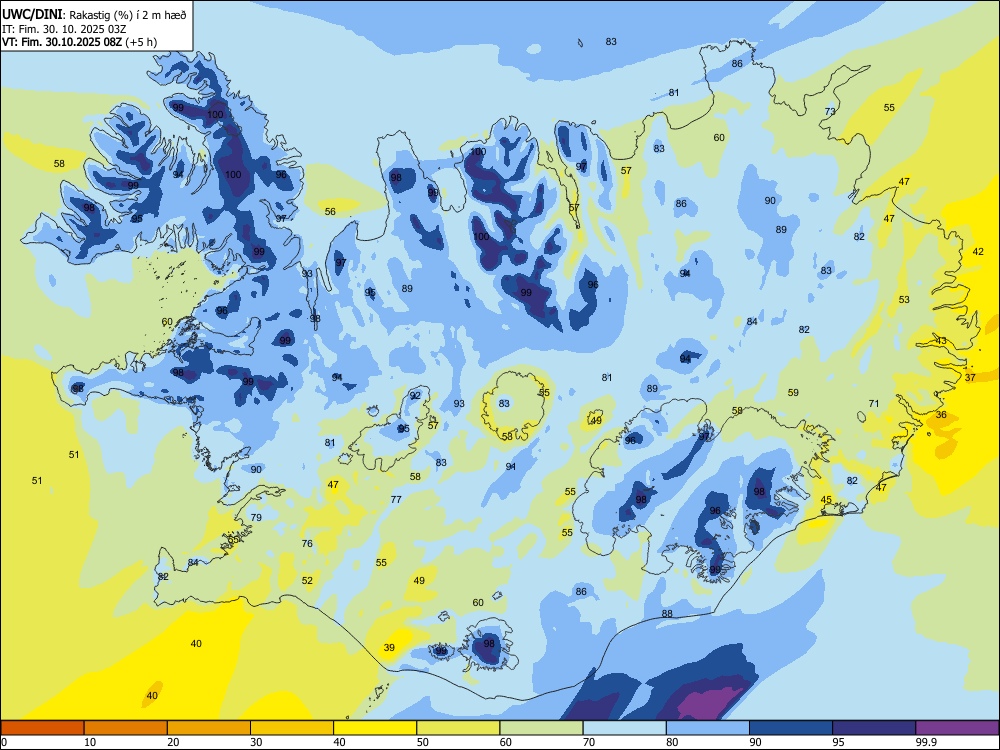The height and width of the screenshot is (750, 1000).
Task: Click the navy 95–99.9 legend swatch
Action: [874, 728]
